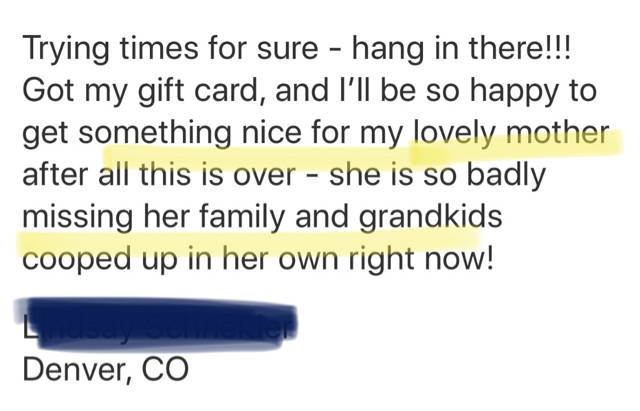Click the words 'she is so badly'
The image size is (640, 411).
point(437,175)
